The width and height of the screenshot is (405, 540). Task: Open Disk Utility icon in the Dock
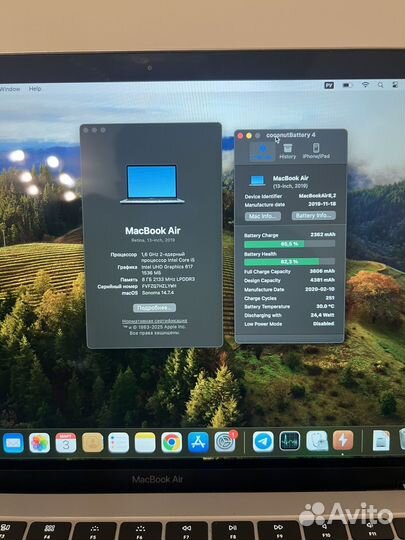(x=317, y=441)
